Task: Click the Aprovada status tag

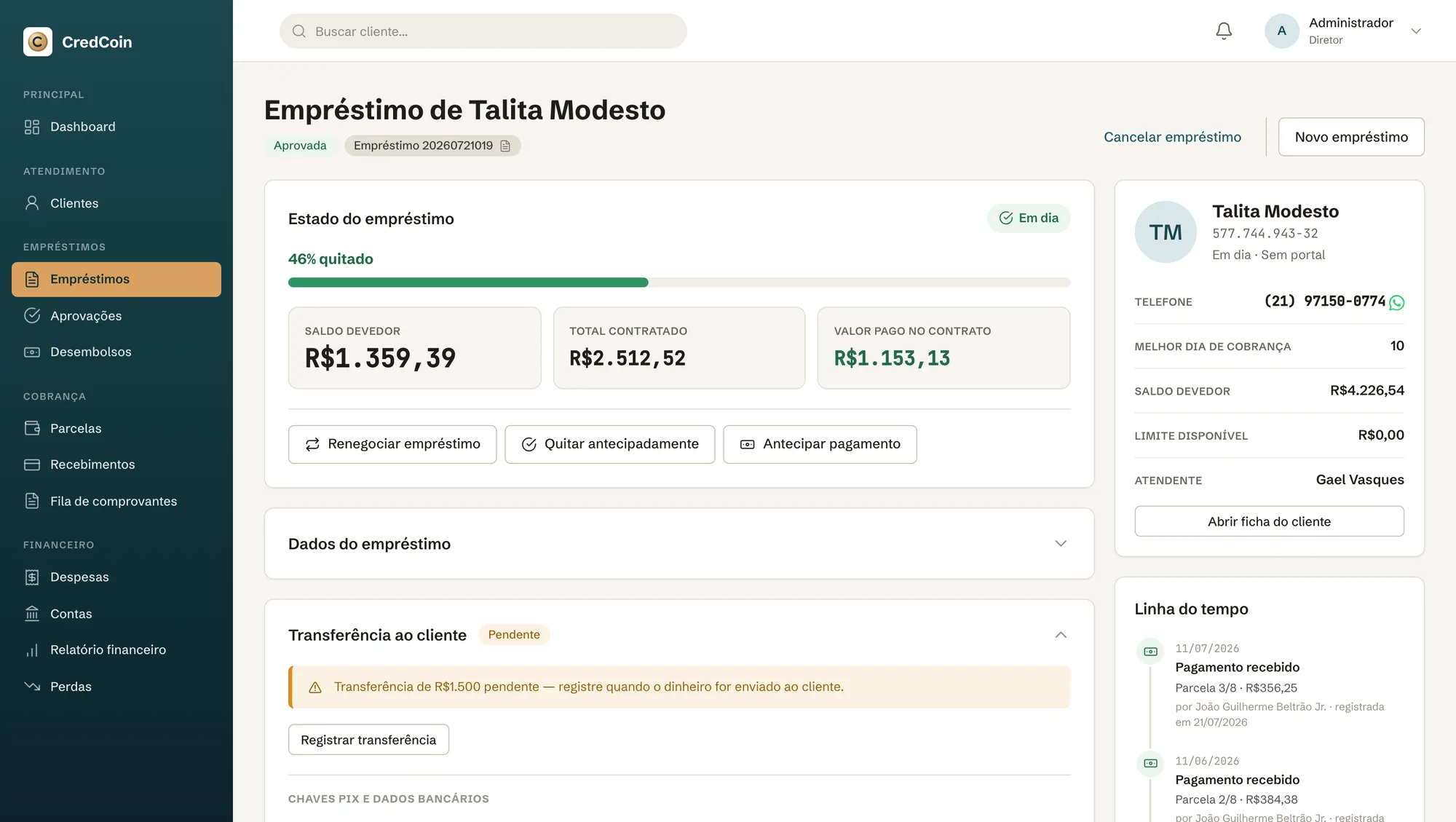Action: [300, 146]
